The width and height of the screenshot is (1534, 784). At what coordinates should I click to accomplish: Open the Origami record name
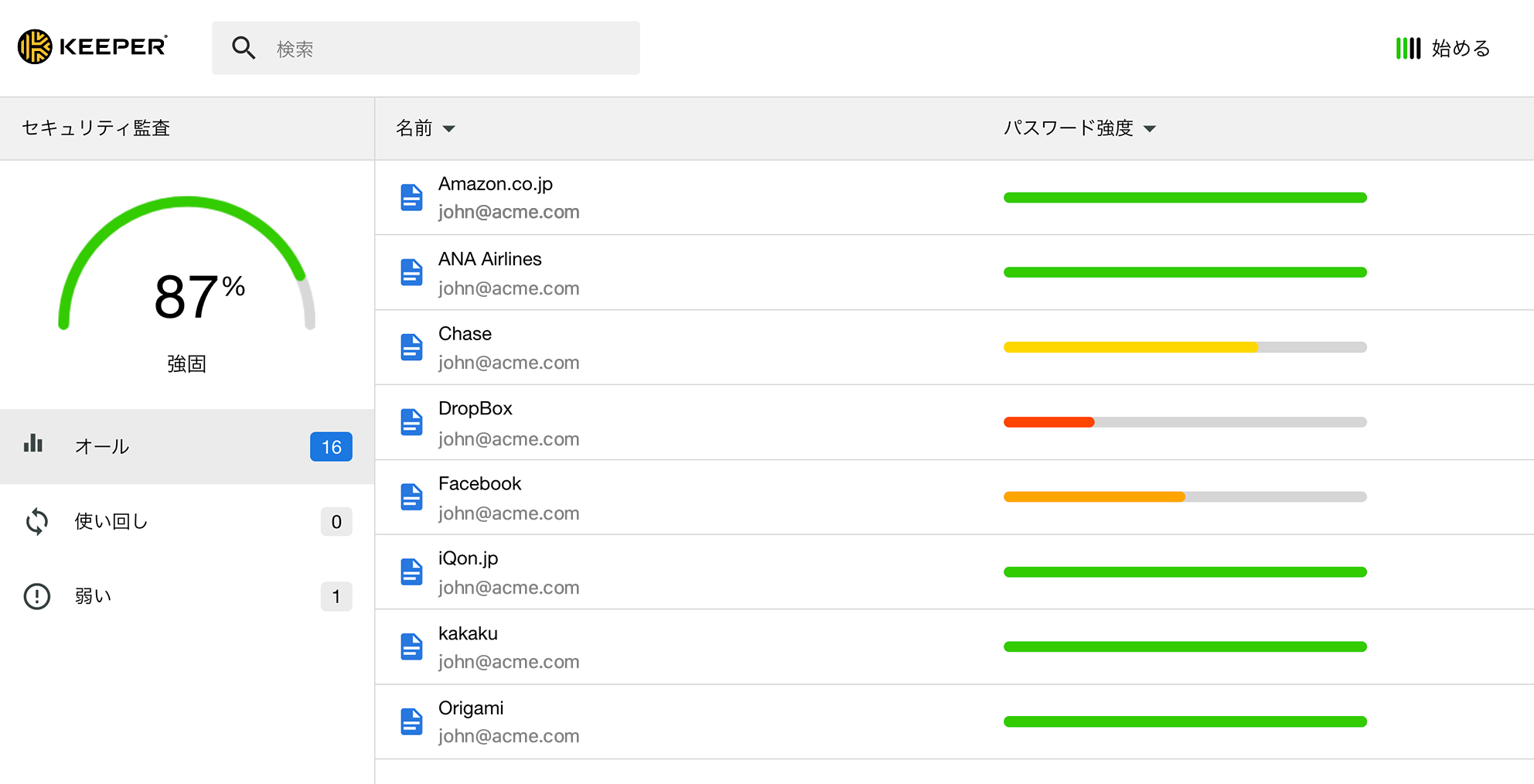[x=471, y=708]
